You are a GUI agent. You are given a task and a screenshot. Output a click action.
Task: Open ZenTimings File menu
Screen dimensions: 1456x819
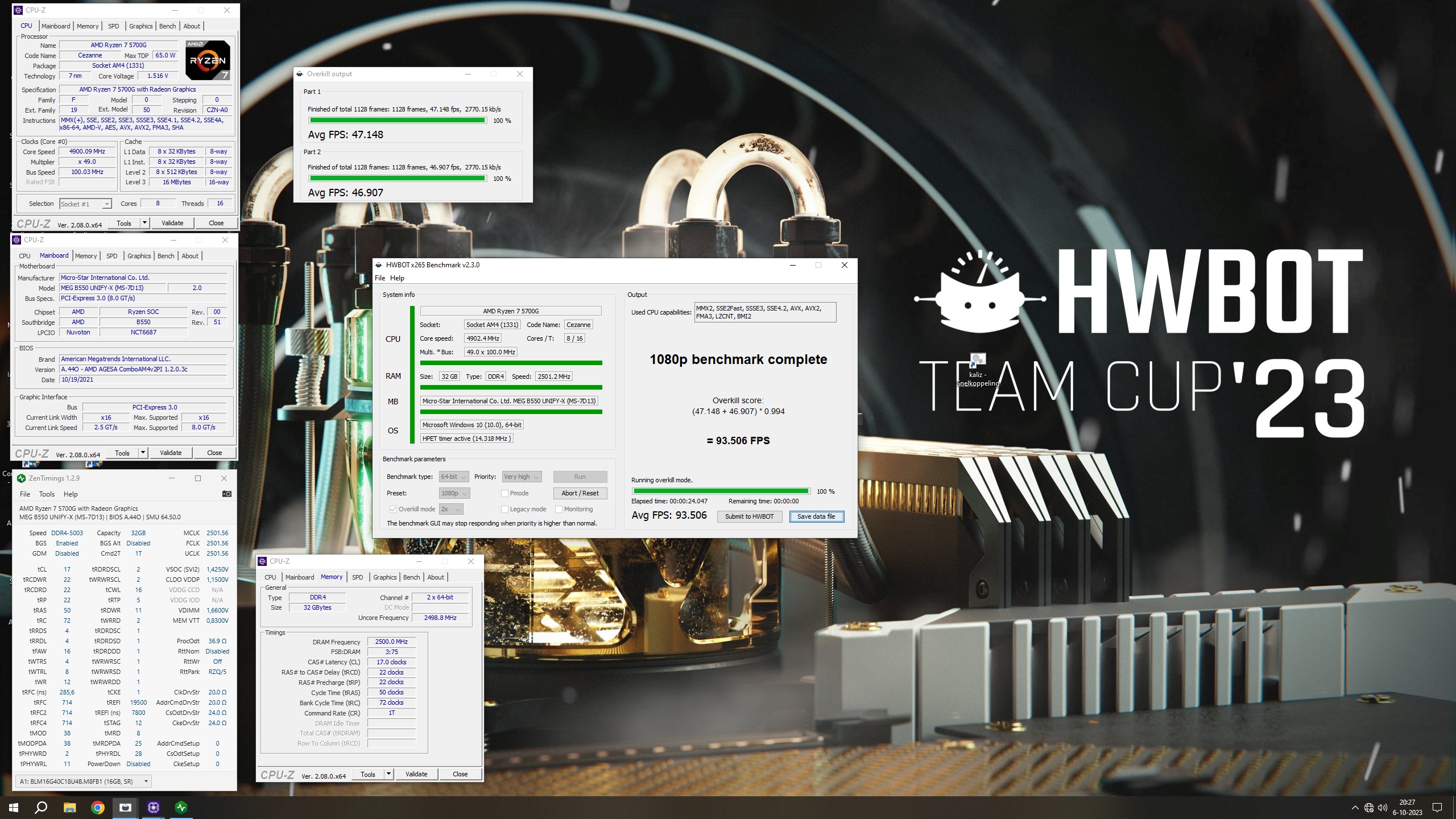click(x=25, y=494)
